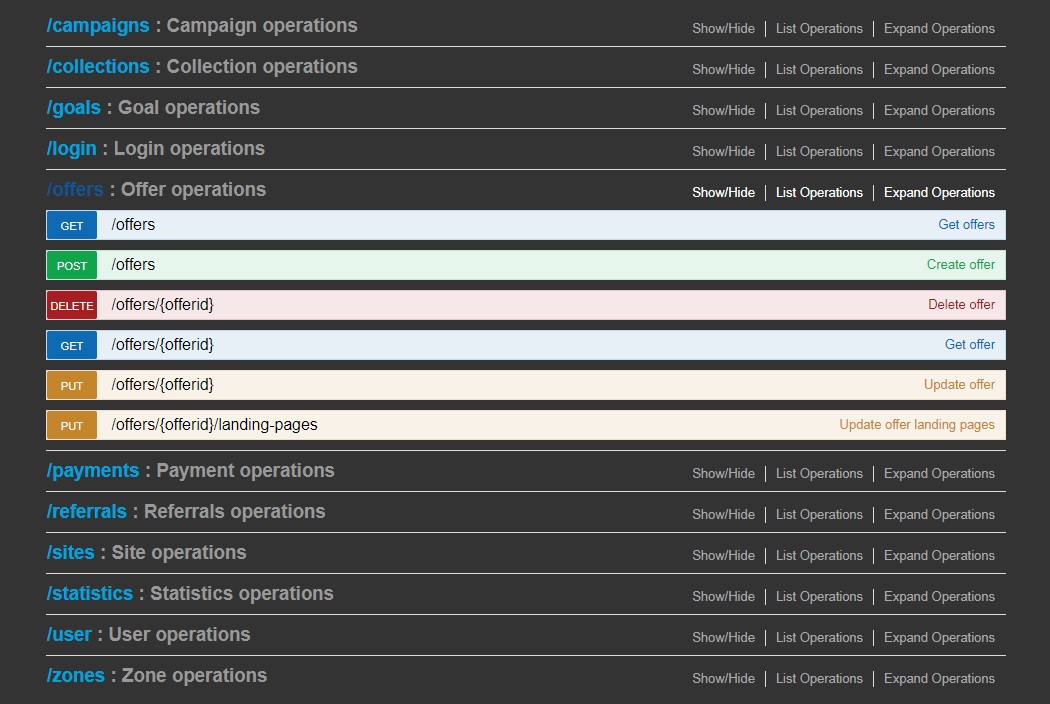1050x704 pixels.
Task: Toggle Show/Hide for the /campaigns section
Action: 723,28
